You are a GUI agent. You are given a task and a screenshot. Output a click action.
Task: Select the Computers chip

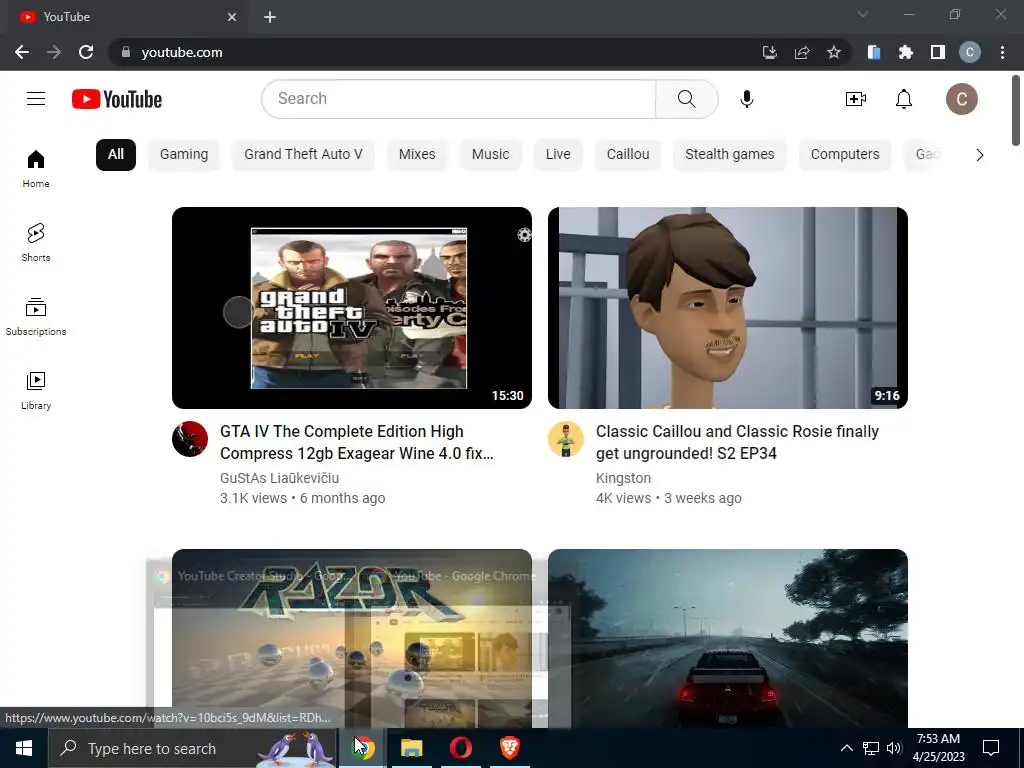[x=845, y=155]
